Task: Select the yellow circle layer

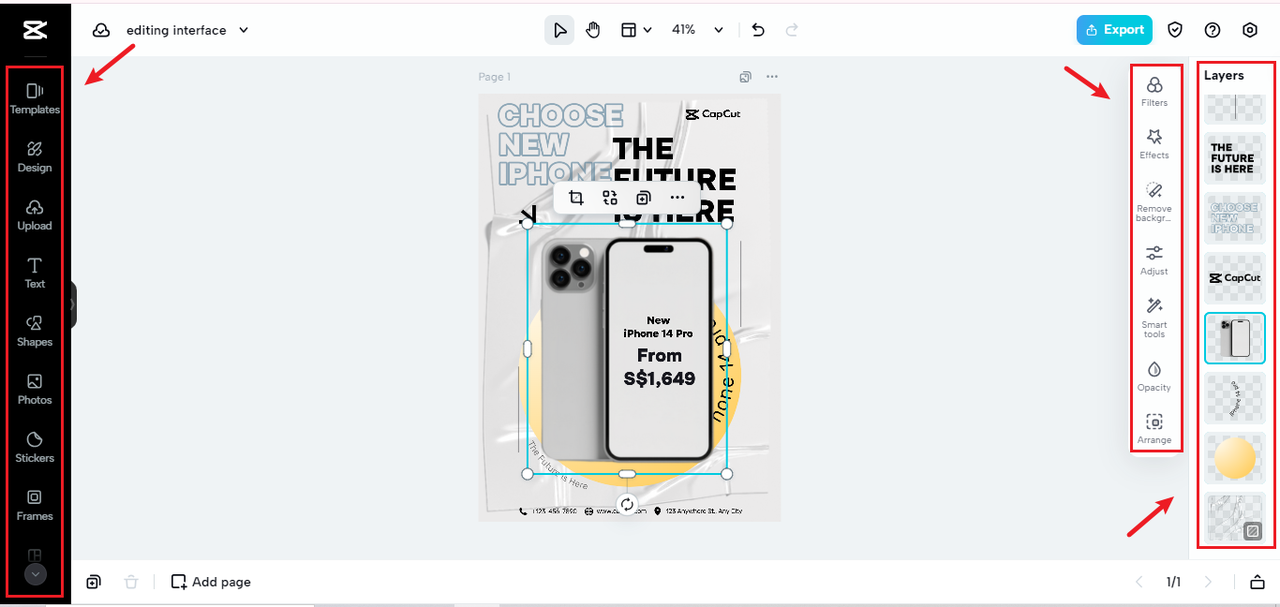Action: 1235,458
